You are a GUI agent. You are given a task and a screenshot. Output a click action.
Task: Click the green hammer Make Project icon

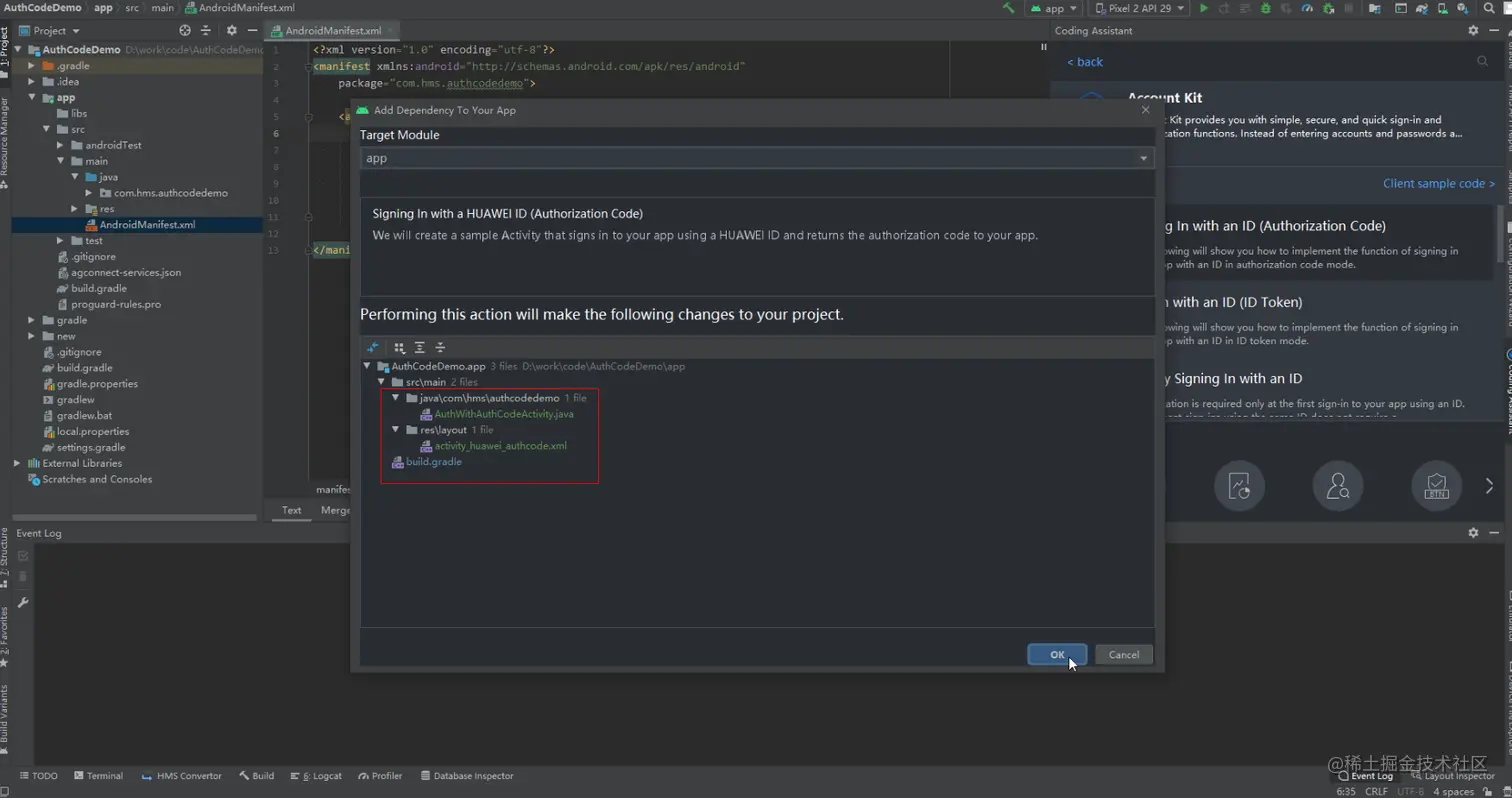tap(1009, 8)
